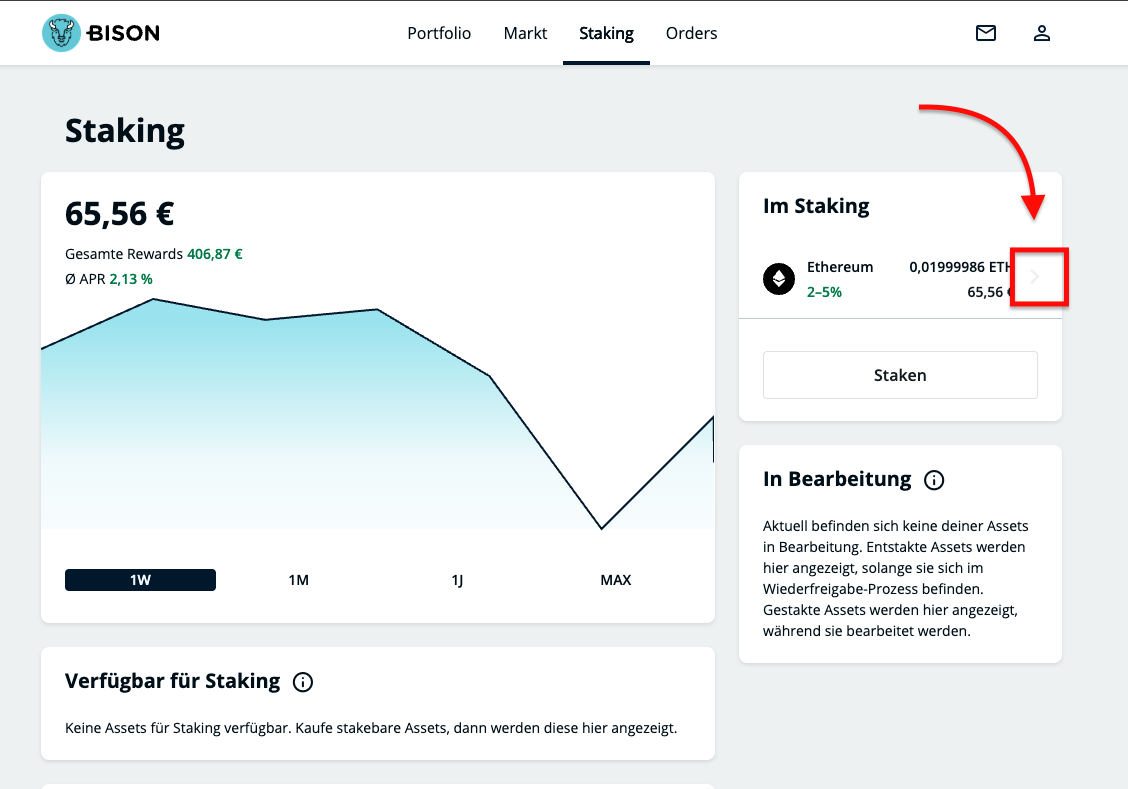Click the Ethereum asset name label
The width and height of the screenshot is (1128, 789).
click(840, 267)
